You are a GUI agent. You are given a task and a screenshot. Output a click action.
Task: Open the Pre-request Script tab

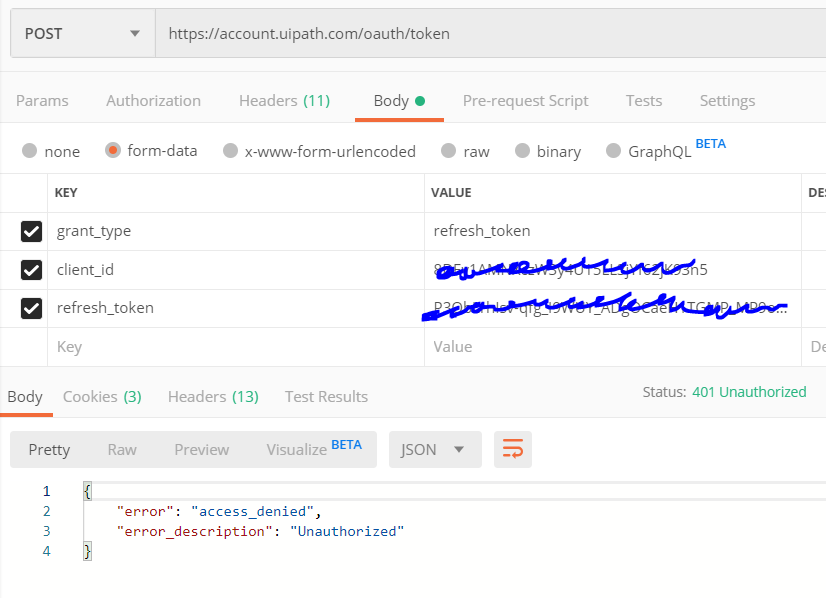[525, 101]
